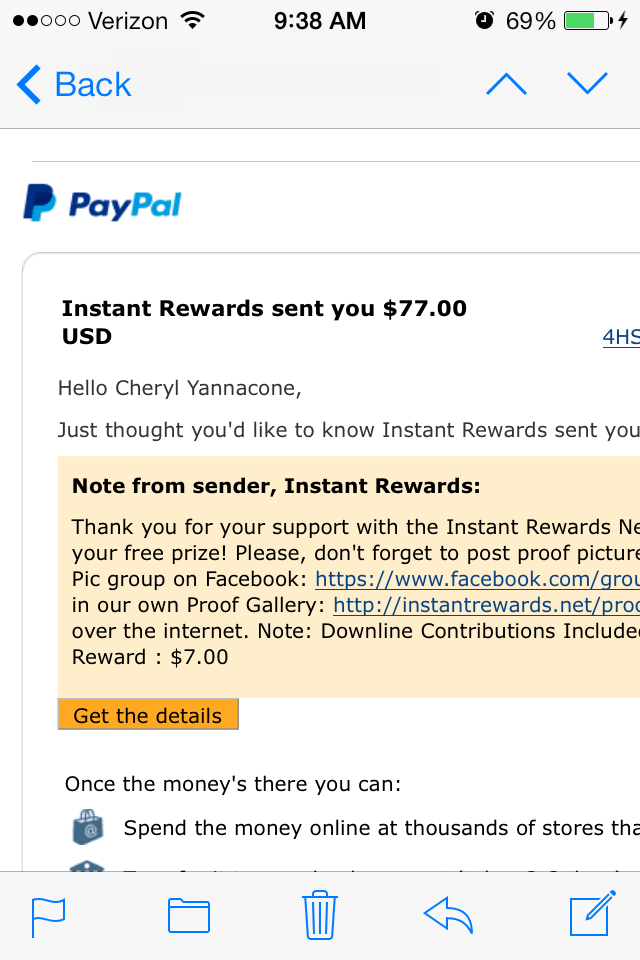Open the move-to-folder icon
640x960 pixels.
pos(189,915)
